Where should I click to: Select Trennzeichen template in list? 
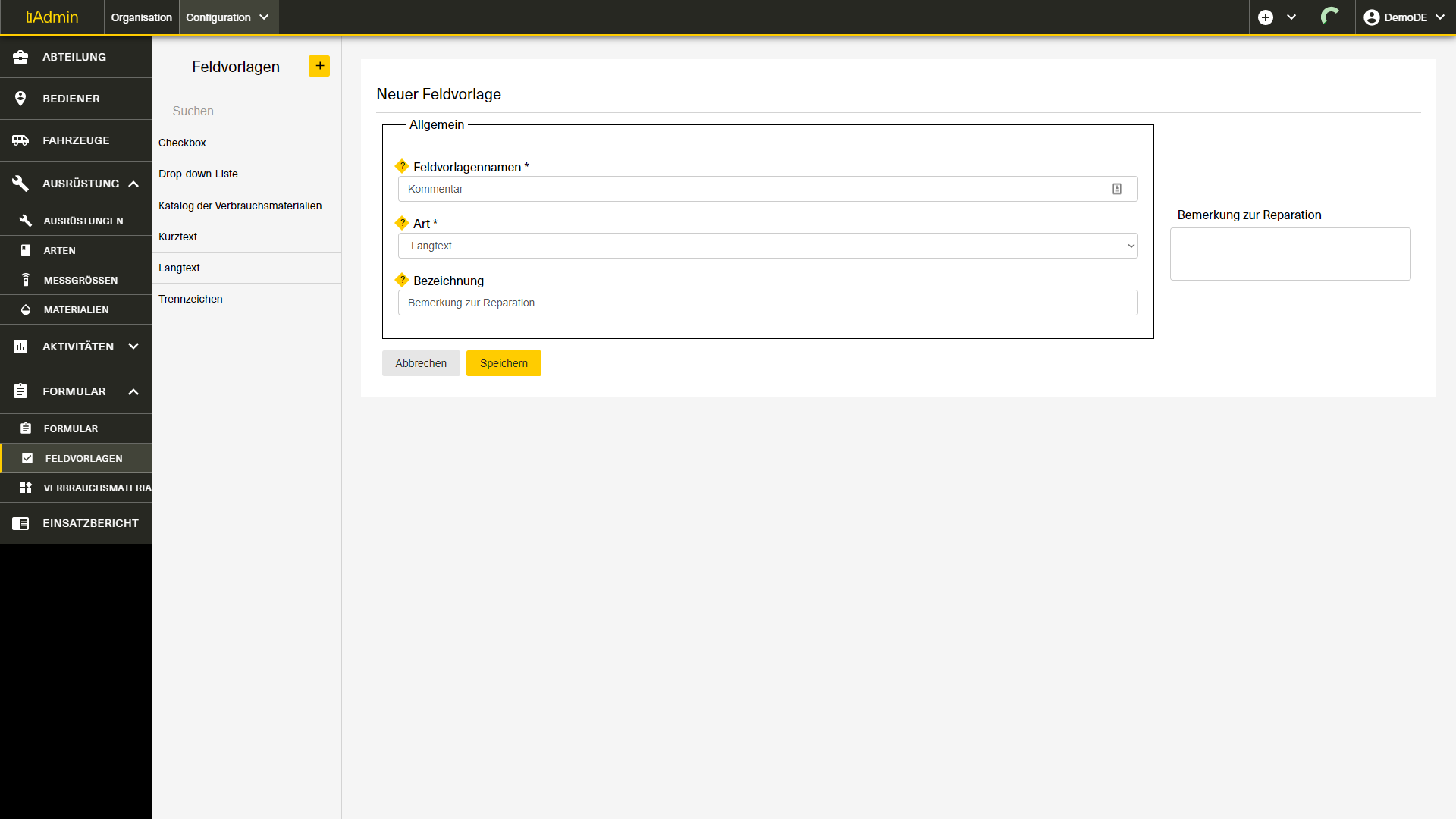coord(246,299)
